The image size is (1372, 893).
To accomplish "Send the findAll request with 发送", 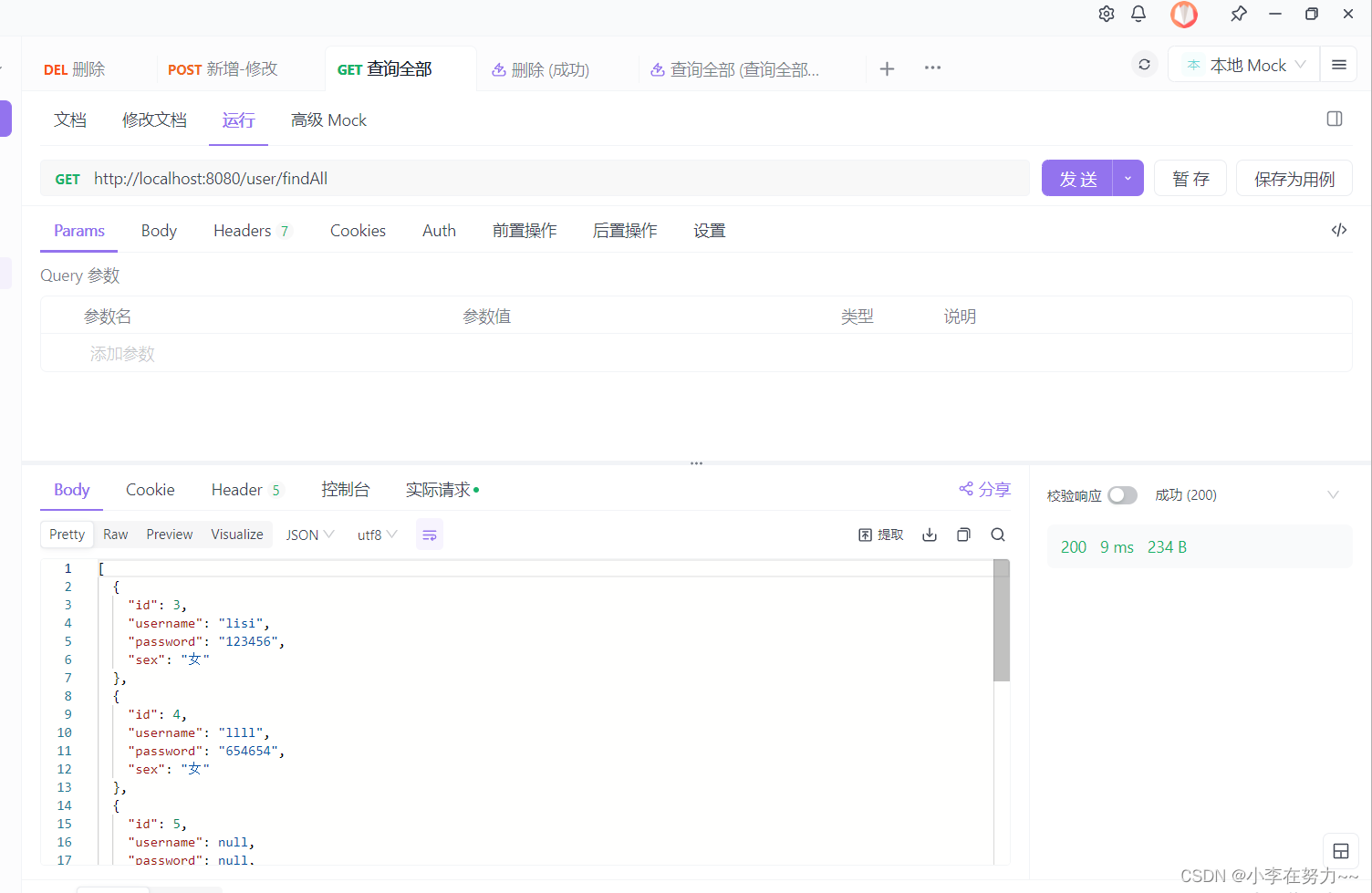I will [x=1078, y=178].
